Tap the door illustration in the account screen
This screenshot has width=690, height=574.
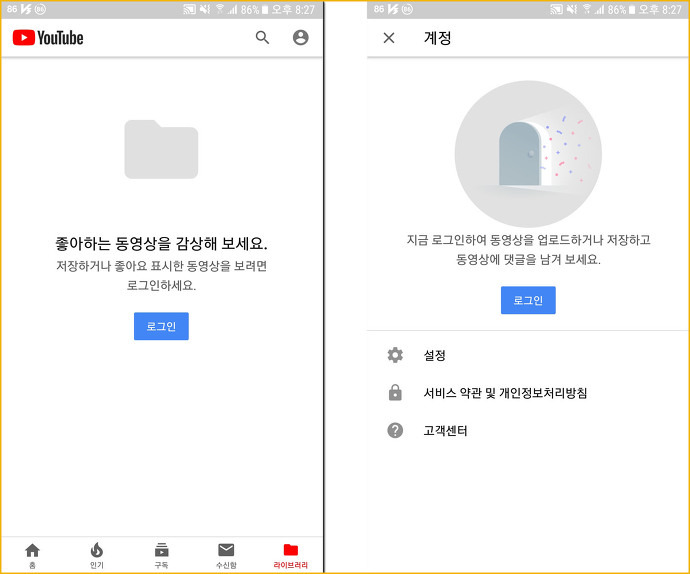[528, 154]
